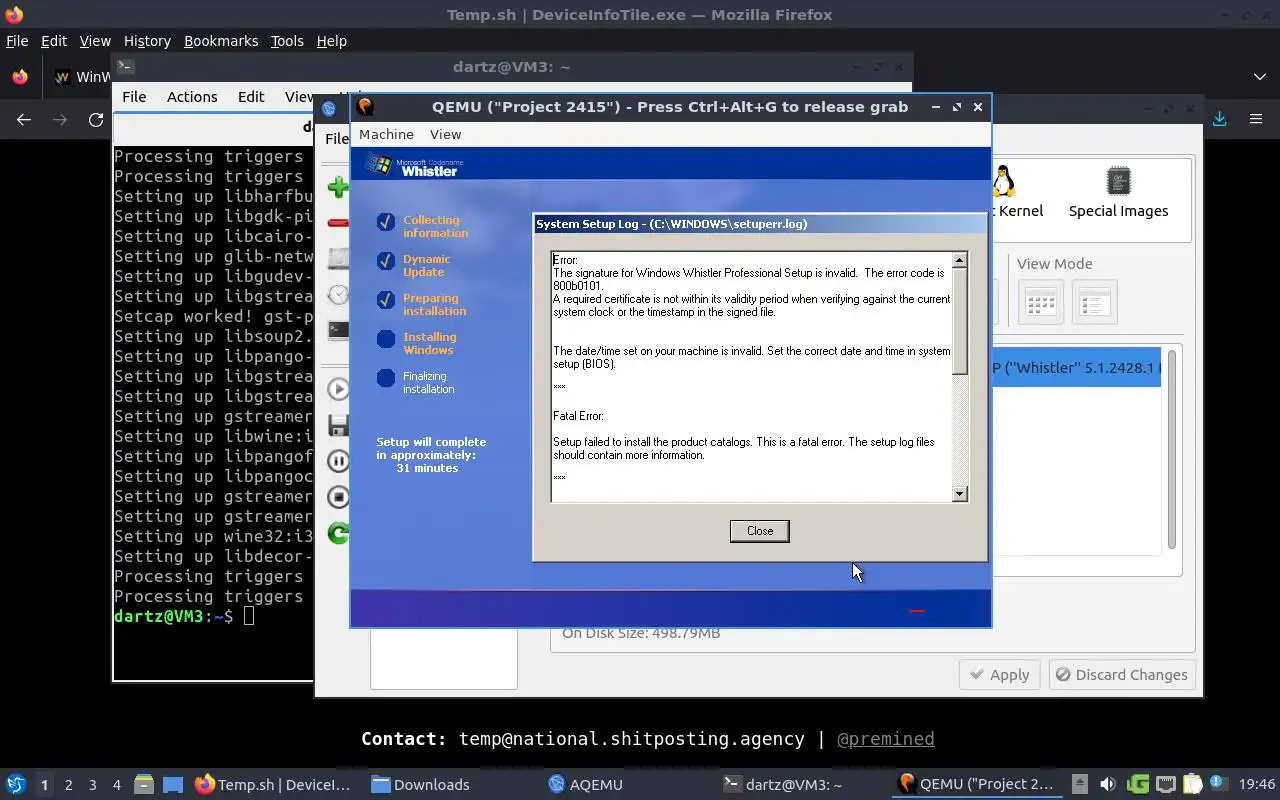Open QEMU Machine menu
This screenshot has height=800, width=1280.
386,134
